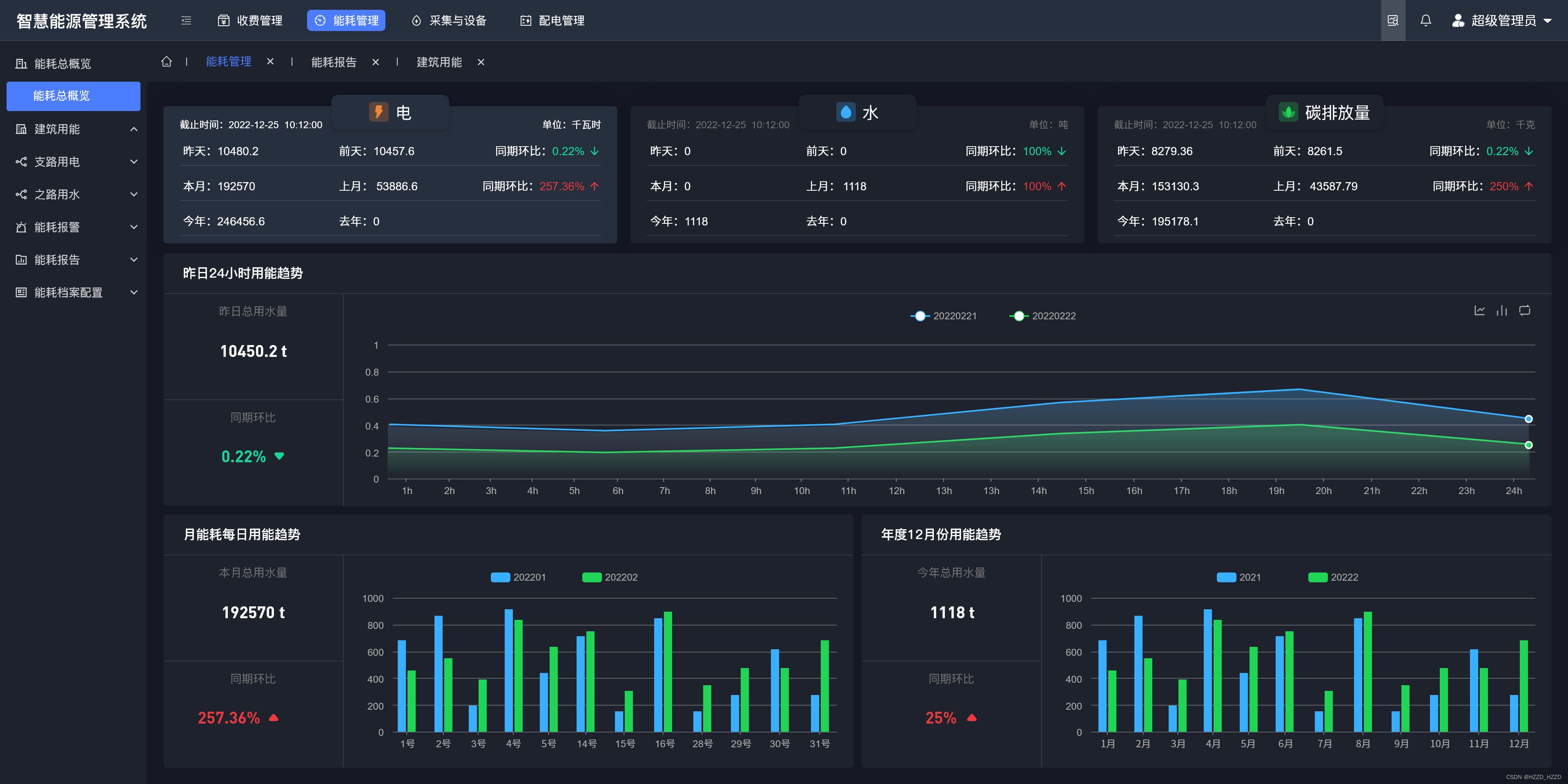The height and width of the screenshot is (784, 1568).
Task: Switch chart to line view icon
Action: pyautogui.click(x=1479, y=310)
